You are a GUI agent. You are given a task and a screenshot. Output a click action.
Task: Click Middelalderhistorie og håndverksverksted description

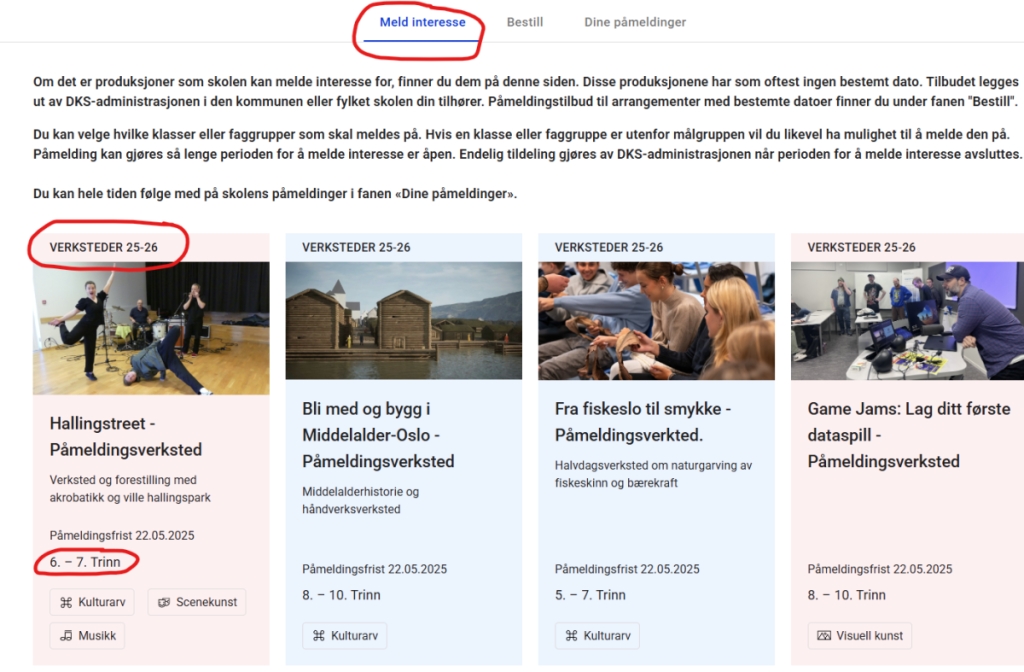coord(360,500)
